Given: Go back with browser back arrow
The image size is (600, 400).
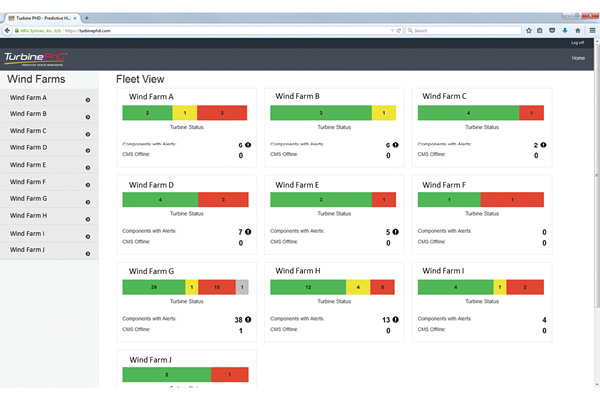Looking at the screenshot, I should coord(7,30).
